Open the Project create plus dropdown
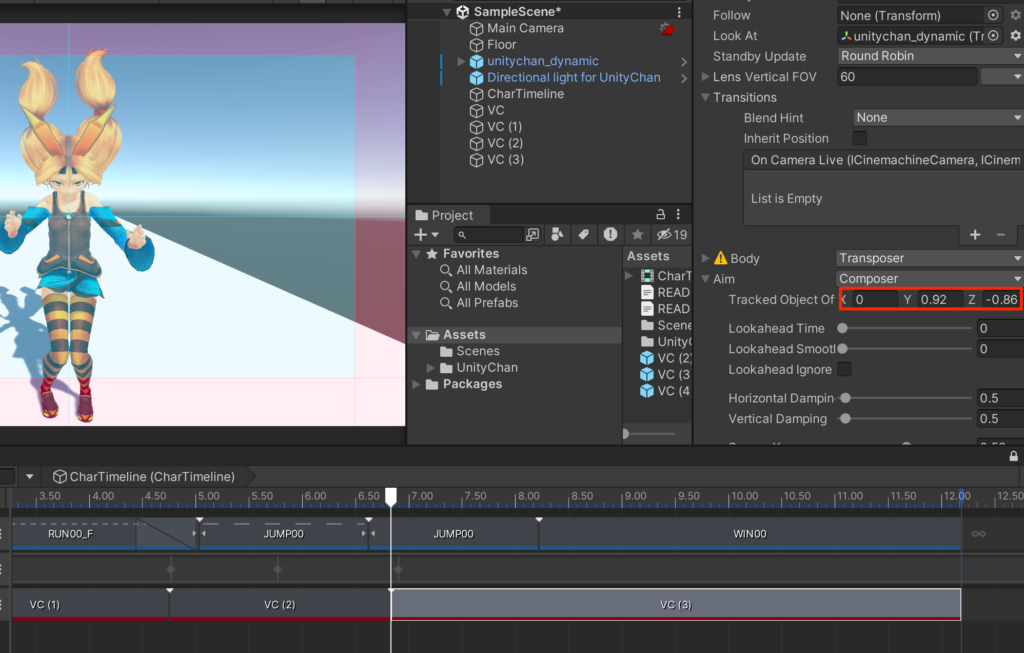 coord(426,234)
